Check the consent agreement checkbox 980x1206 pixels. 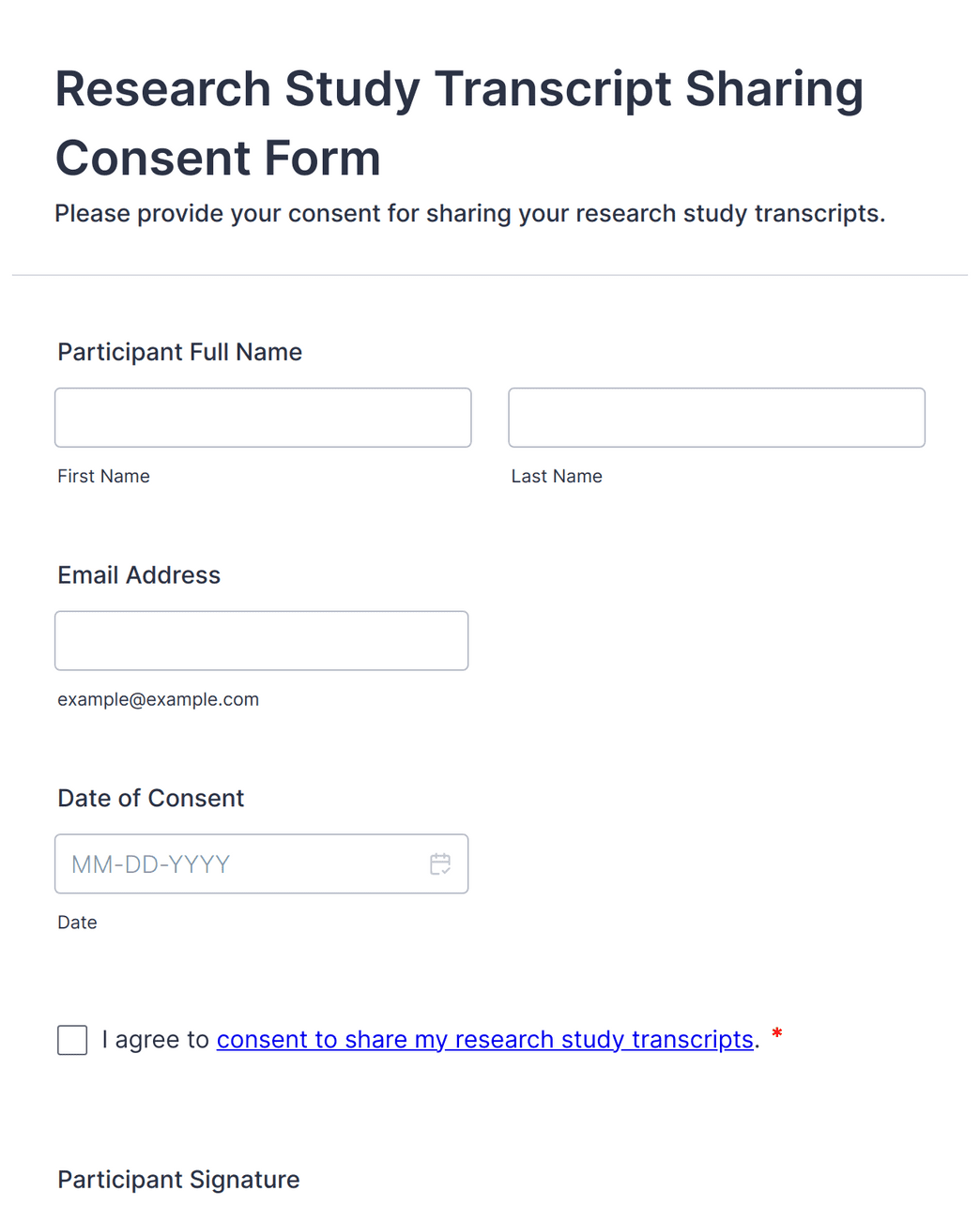[x=72, y=1040]
